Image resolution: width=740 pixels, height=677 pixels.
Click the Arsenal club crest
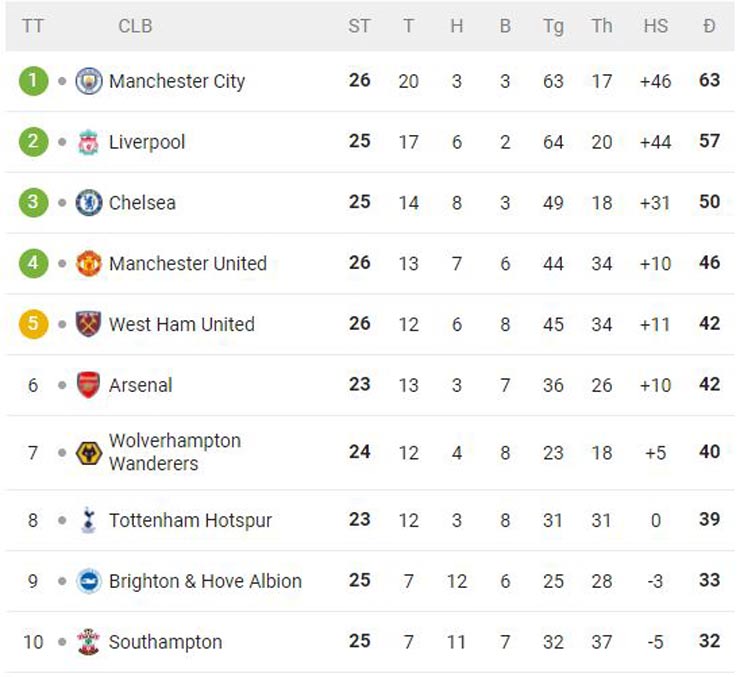89,385
